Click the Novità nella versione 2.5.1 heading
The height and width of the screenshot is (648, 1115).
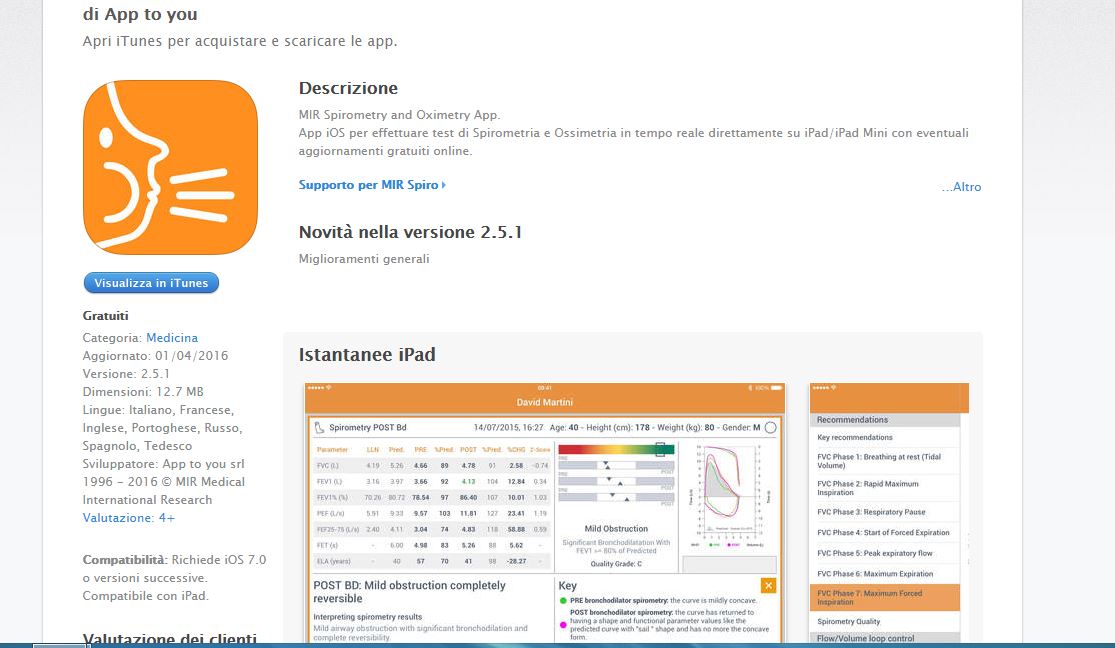tap(410, 233)
